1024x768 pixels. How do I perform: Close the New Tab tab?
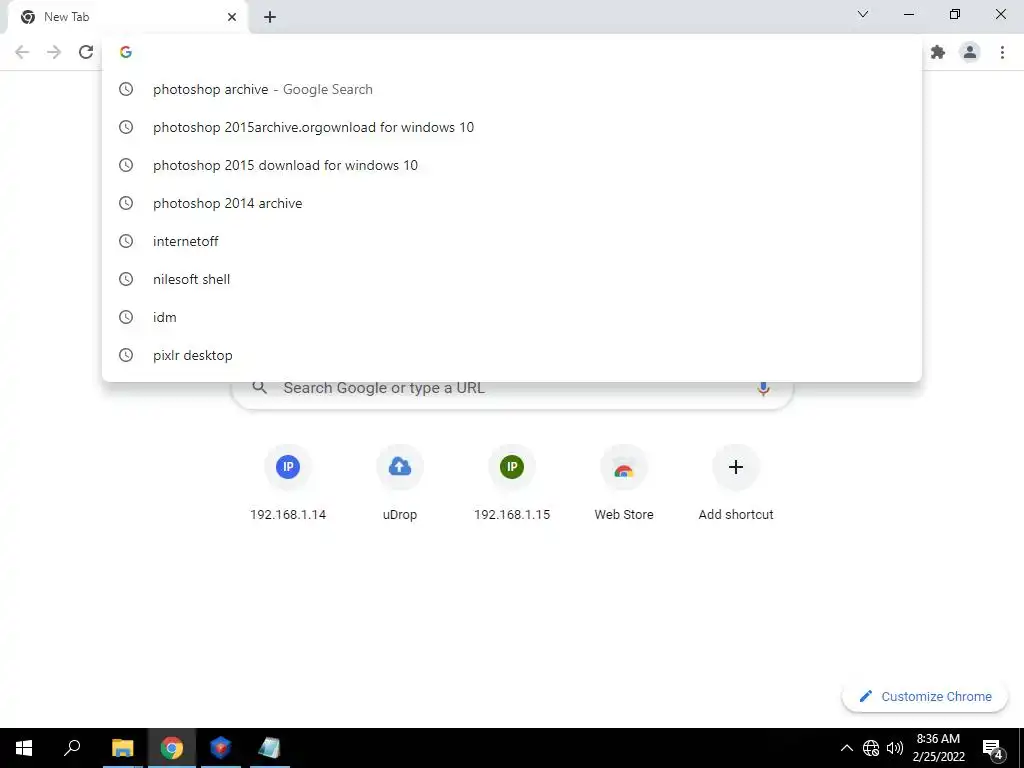[232, 17]
